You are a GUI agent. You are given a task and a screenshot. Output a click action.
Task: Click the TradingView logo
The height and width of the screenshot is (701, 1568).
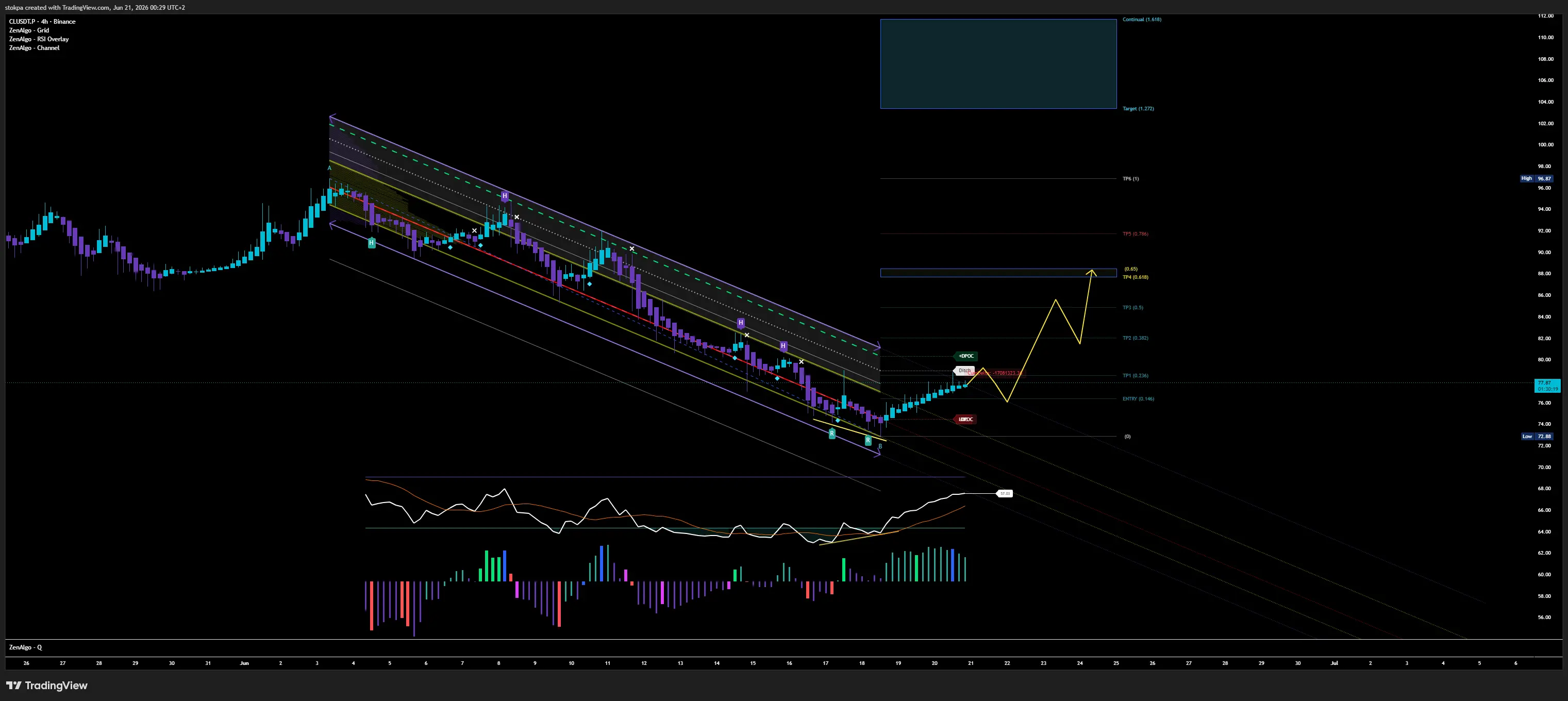click(x=47, y=685)
